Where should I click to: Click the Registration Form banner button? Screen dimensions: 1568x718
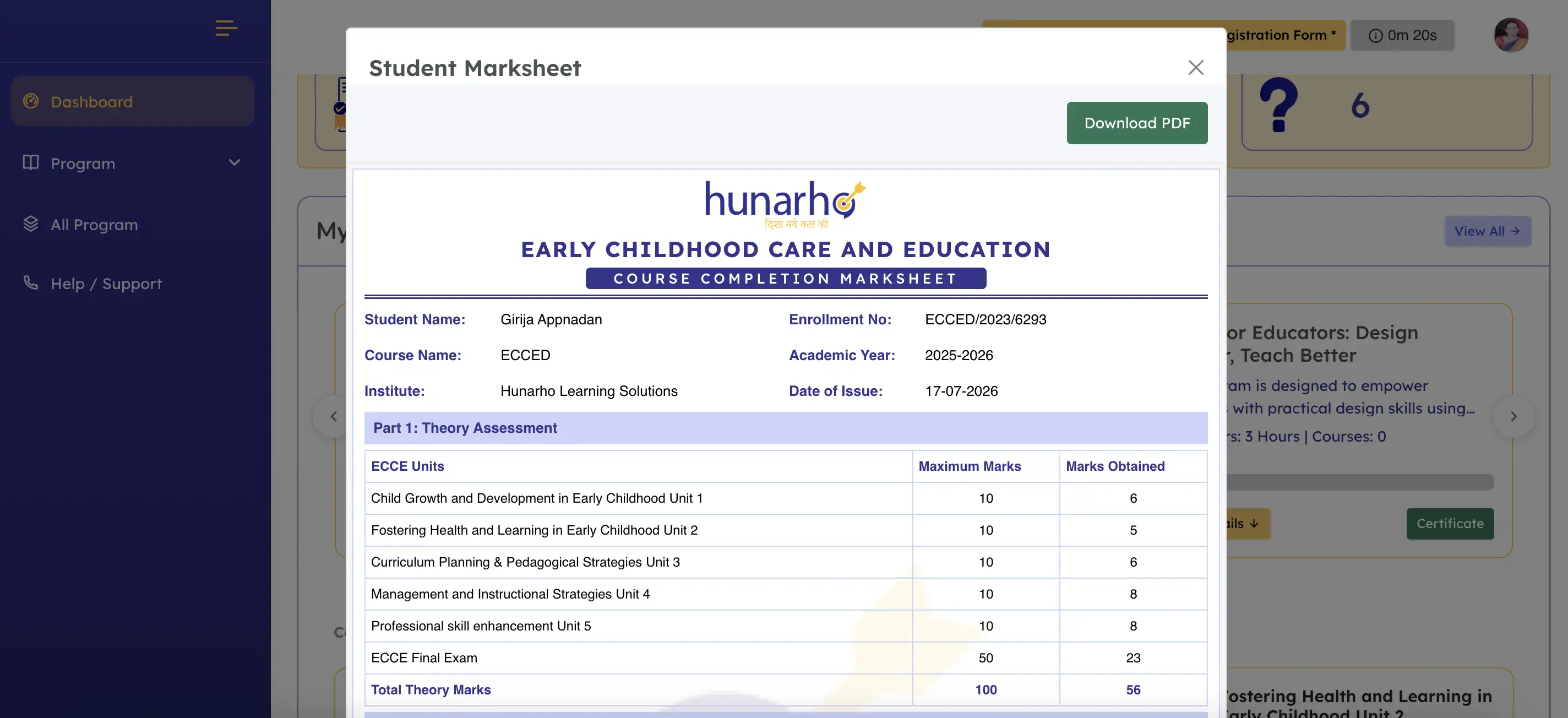point(1286,35)
